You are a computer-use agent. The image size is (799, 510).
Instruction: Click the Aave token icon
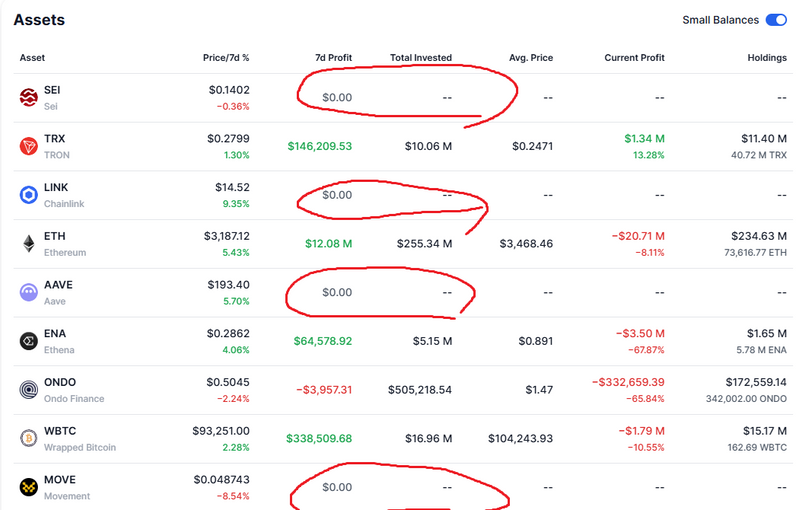coord(29,292)
